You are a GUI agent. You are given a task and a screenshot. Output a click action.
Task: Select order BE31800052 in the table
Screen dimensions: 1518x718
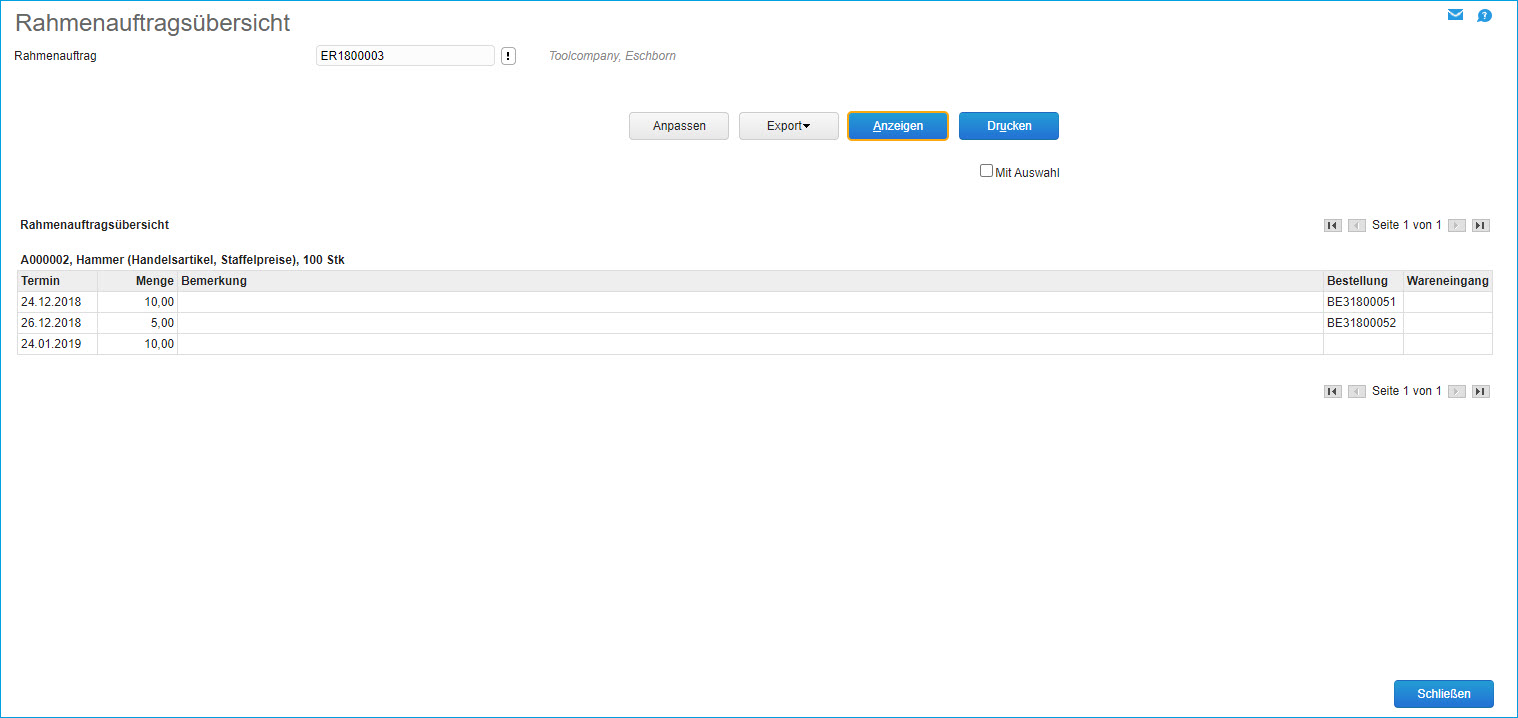point(1361,323)
